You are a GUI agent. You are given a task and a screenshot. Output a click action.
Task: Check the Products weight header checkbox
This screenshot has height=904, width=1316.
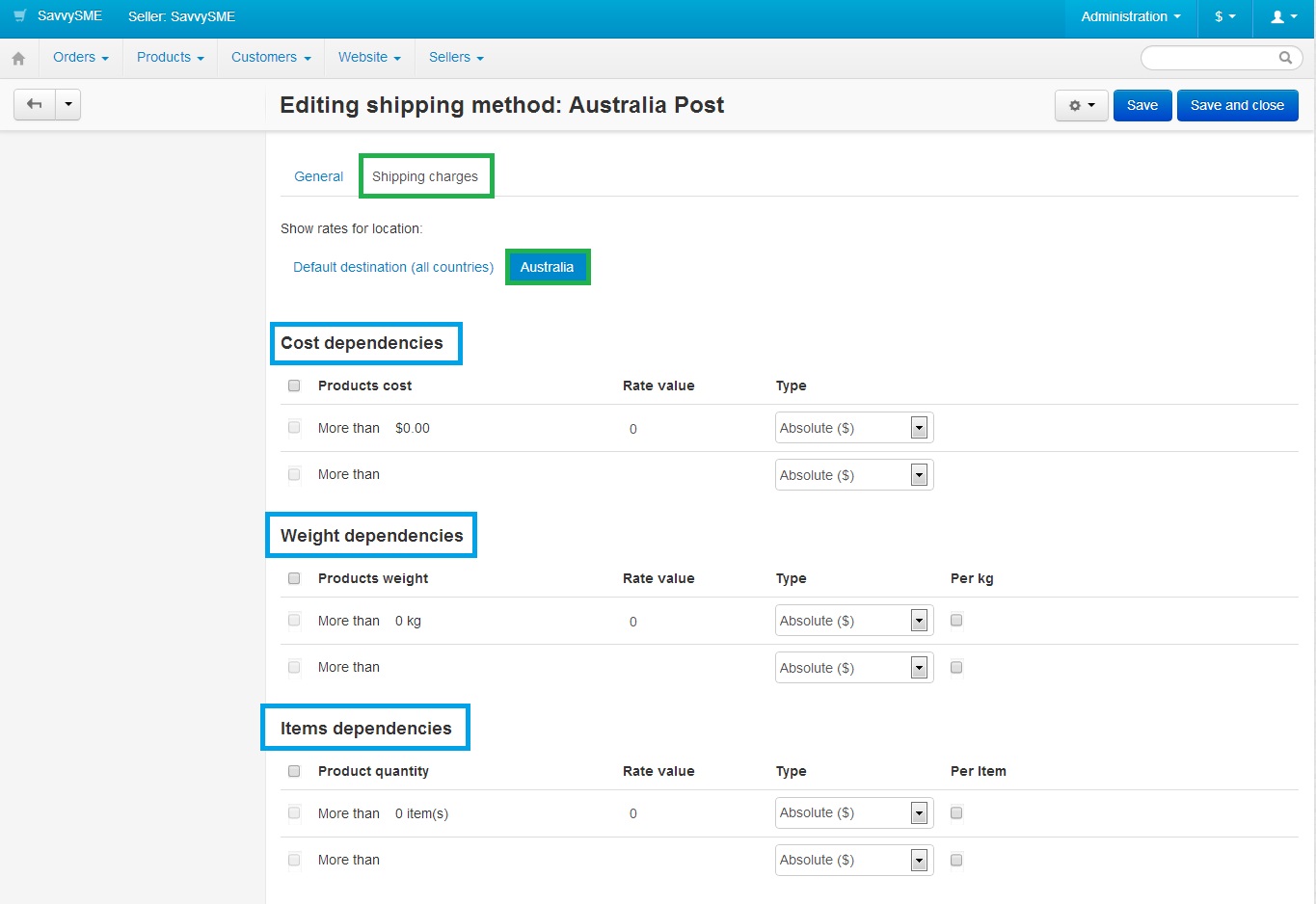point(294,578)
